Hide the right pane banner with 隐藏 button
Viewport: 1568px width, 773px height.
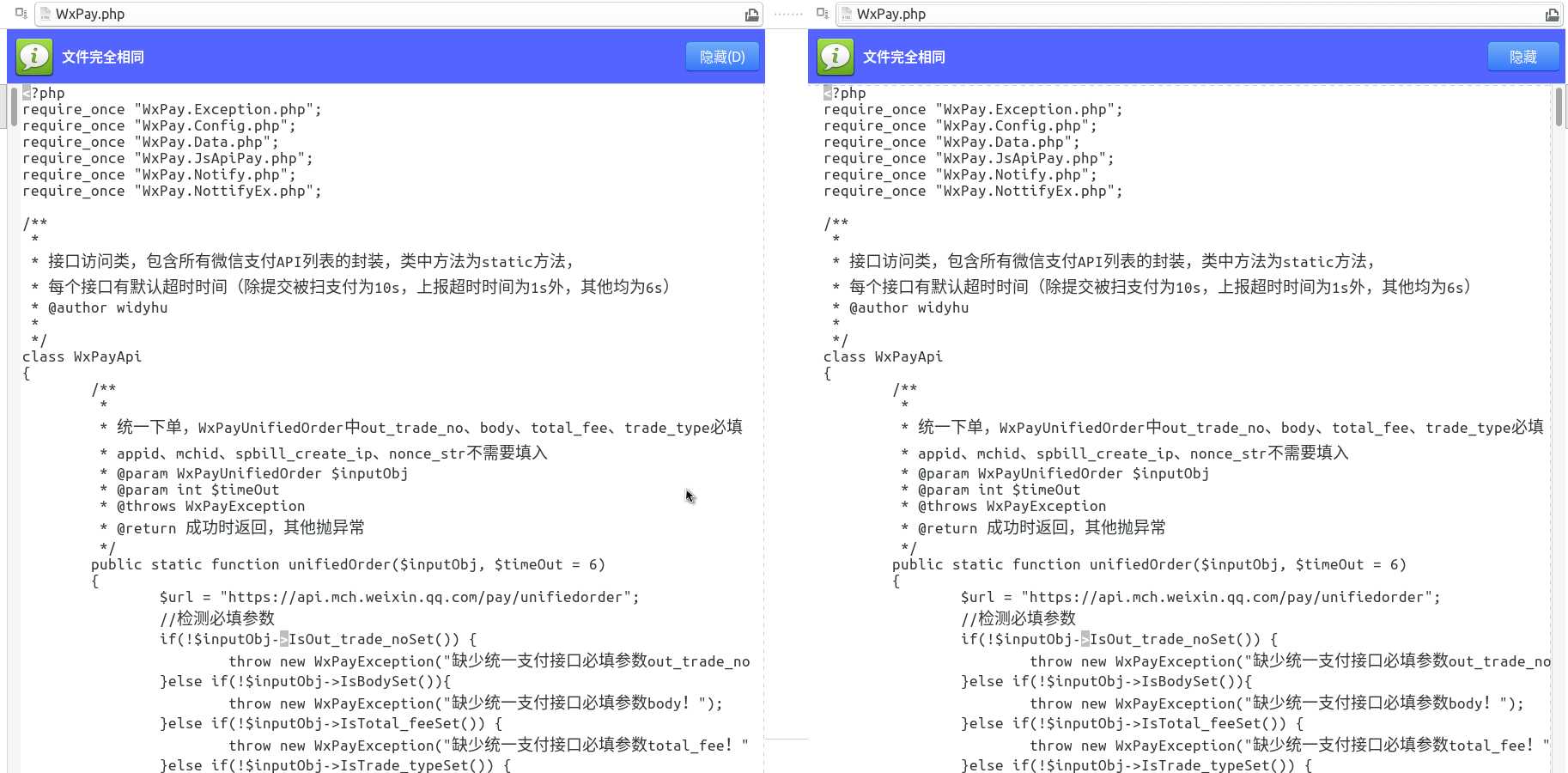point(1523,57)
